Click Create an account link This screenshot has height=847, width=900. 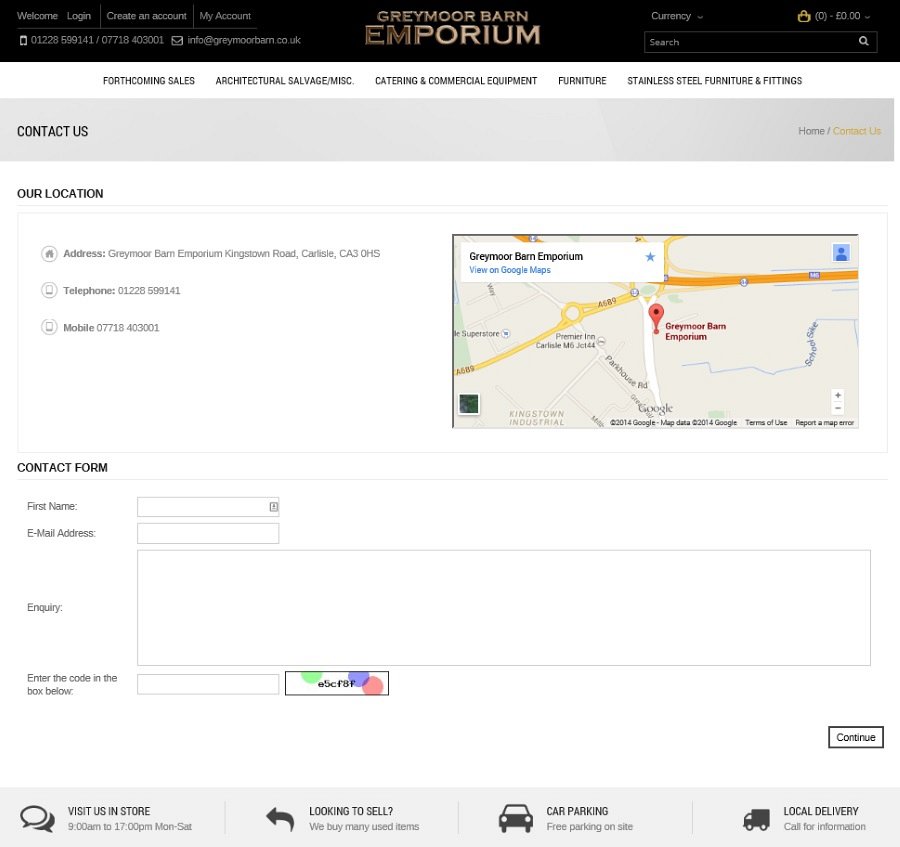146,16
